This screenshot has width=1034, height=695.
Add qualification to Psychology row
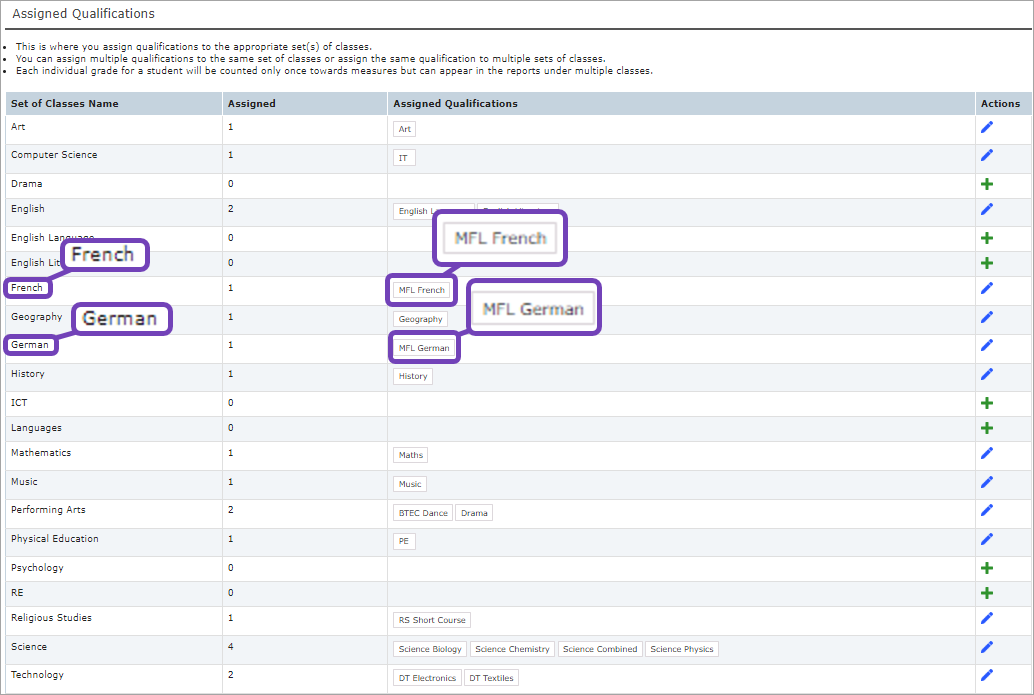pyautogui.click(x=987, y=568)
